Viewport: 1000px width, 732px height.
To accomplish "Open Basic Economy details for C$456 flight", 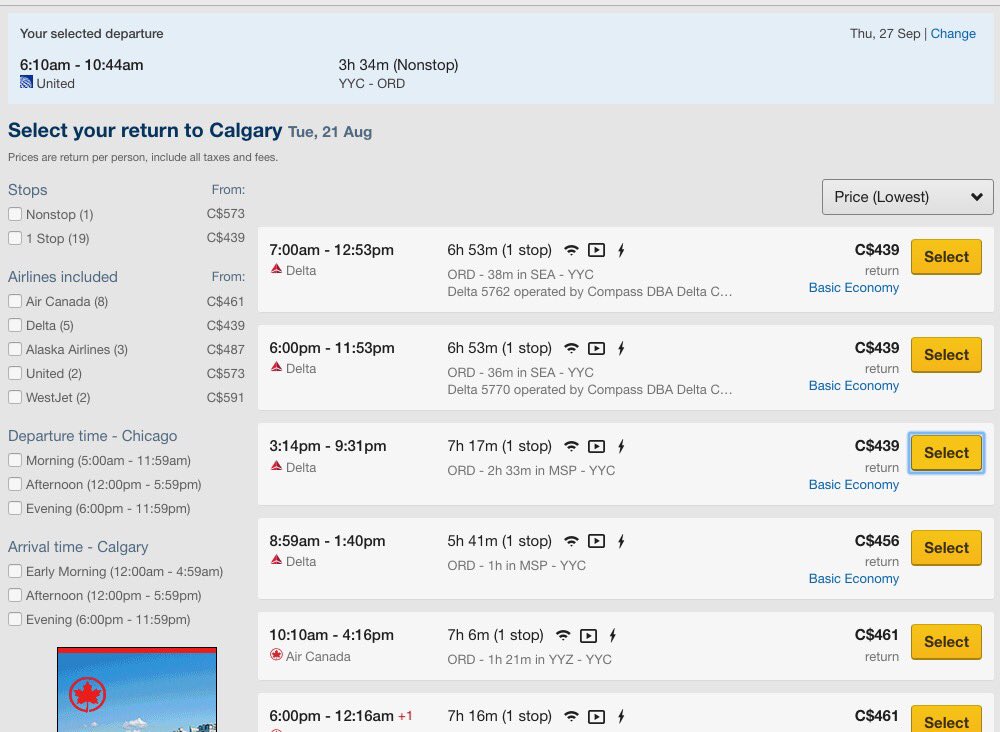I will [853, 578].
